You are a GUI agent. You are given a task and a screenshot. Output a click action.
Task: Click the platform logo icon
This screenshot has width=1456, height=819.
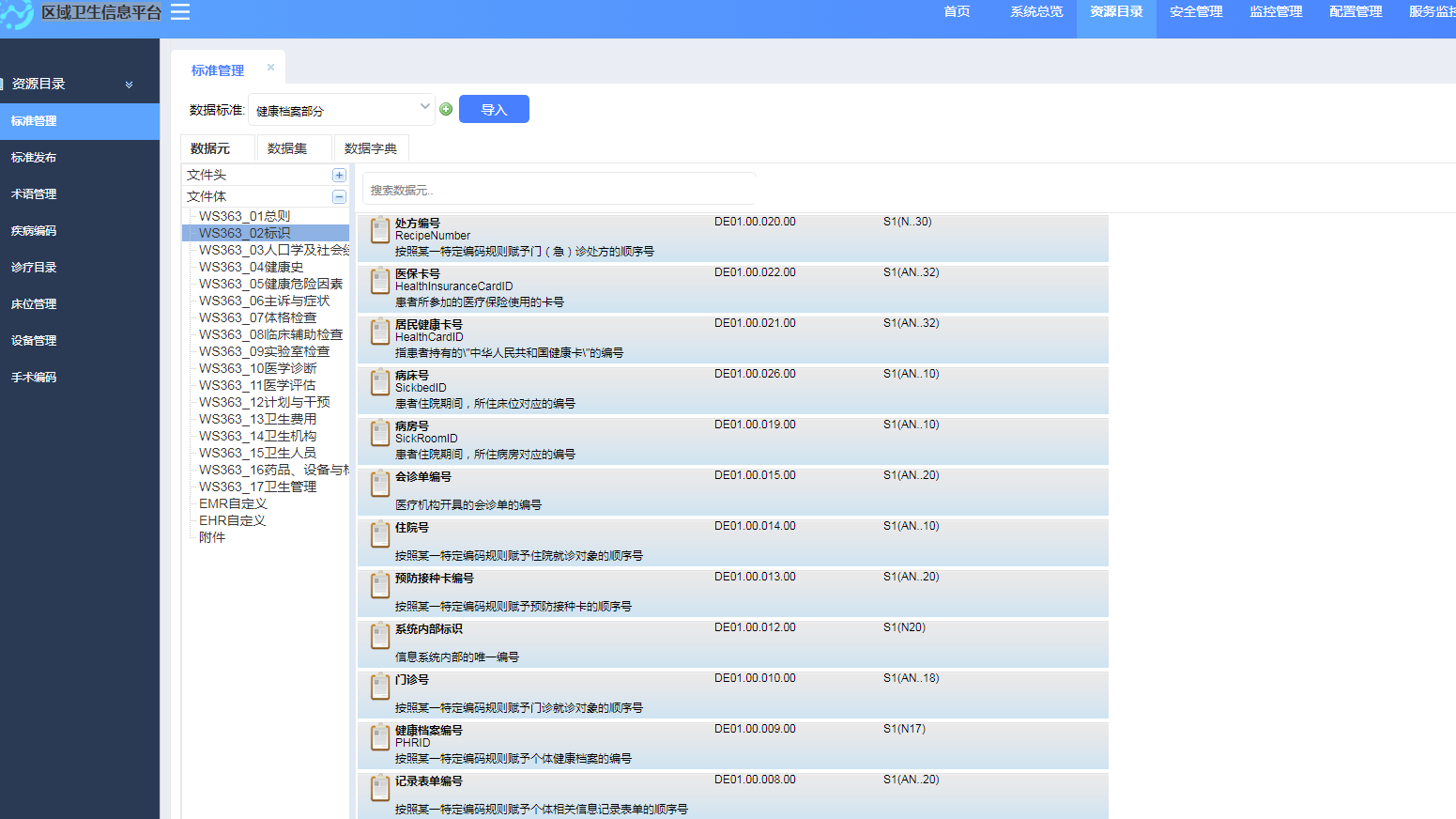[x=16, y=14]
